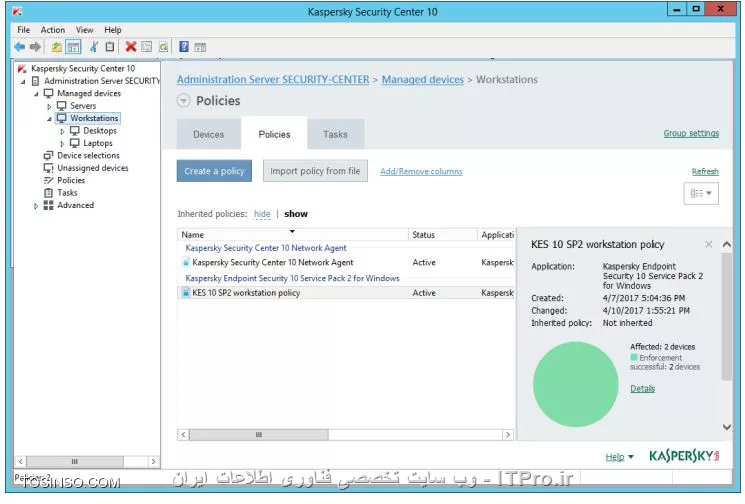The image size is (745, 504).
Task: Click the red X Delete icon
Action: (131, 47)
